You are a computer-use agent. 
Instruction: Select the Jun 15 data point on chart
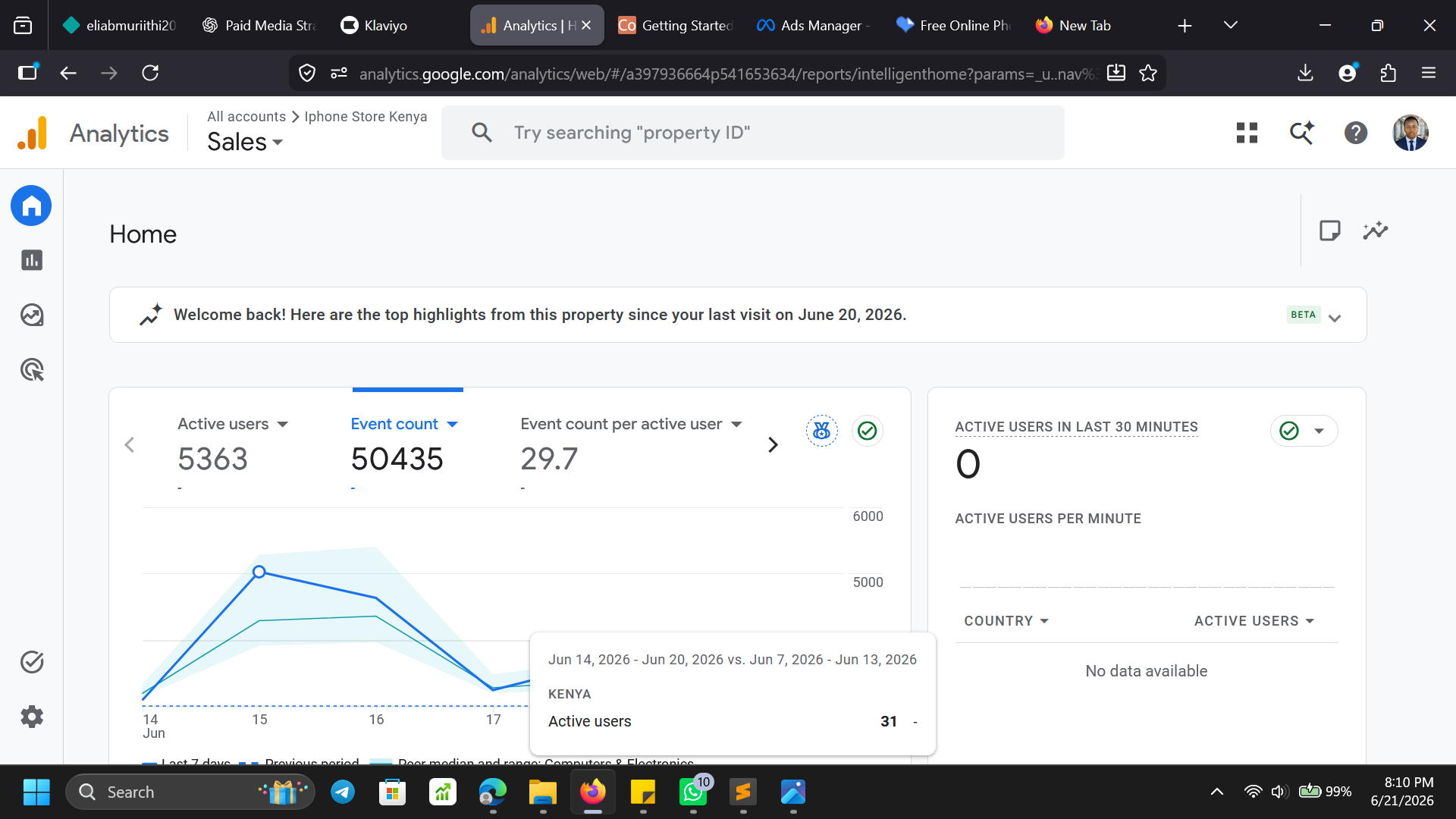coord(259,572)
